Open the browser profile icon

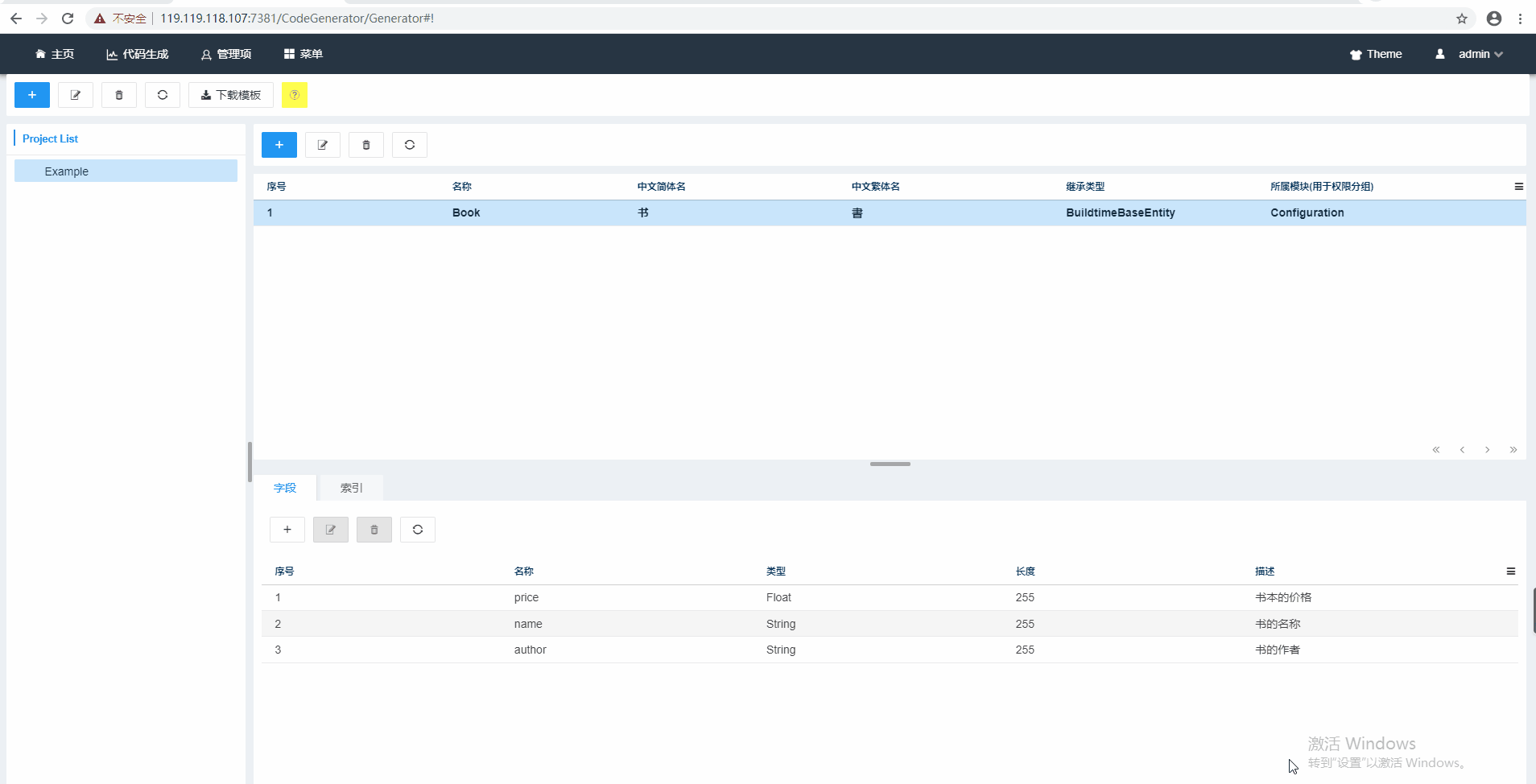click(x=1494, y=19)
